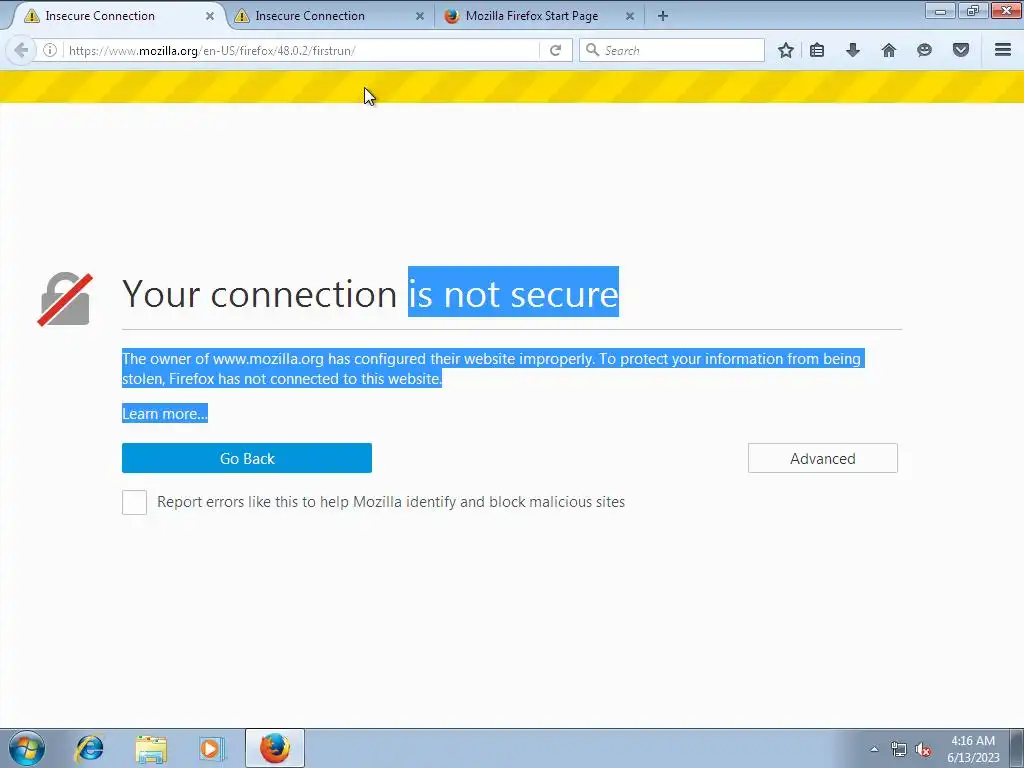Bookmark this page using the star icon
Screen dimensions: 1024x768
click(786, 50)
